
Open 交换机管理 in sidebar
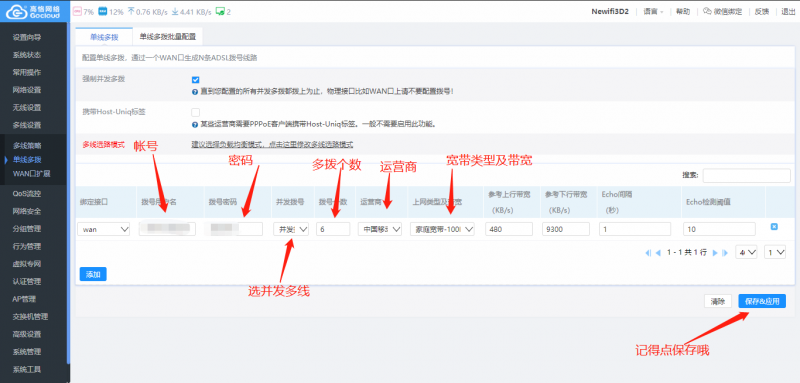(30, 316)
